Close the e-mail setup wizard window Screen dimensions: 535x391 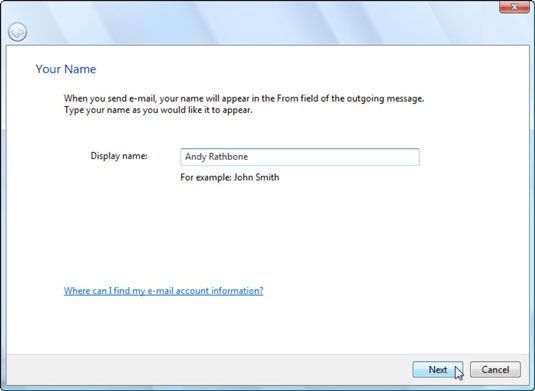(515, 7)
